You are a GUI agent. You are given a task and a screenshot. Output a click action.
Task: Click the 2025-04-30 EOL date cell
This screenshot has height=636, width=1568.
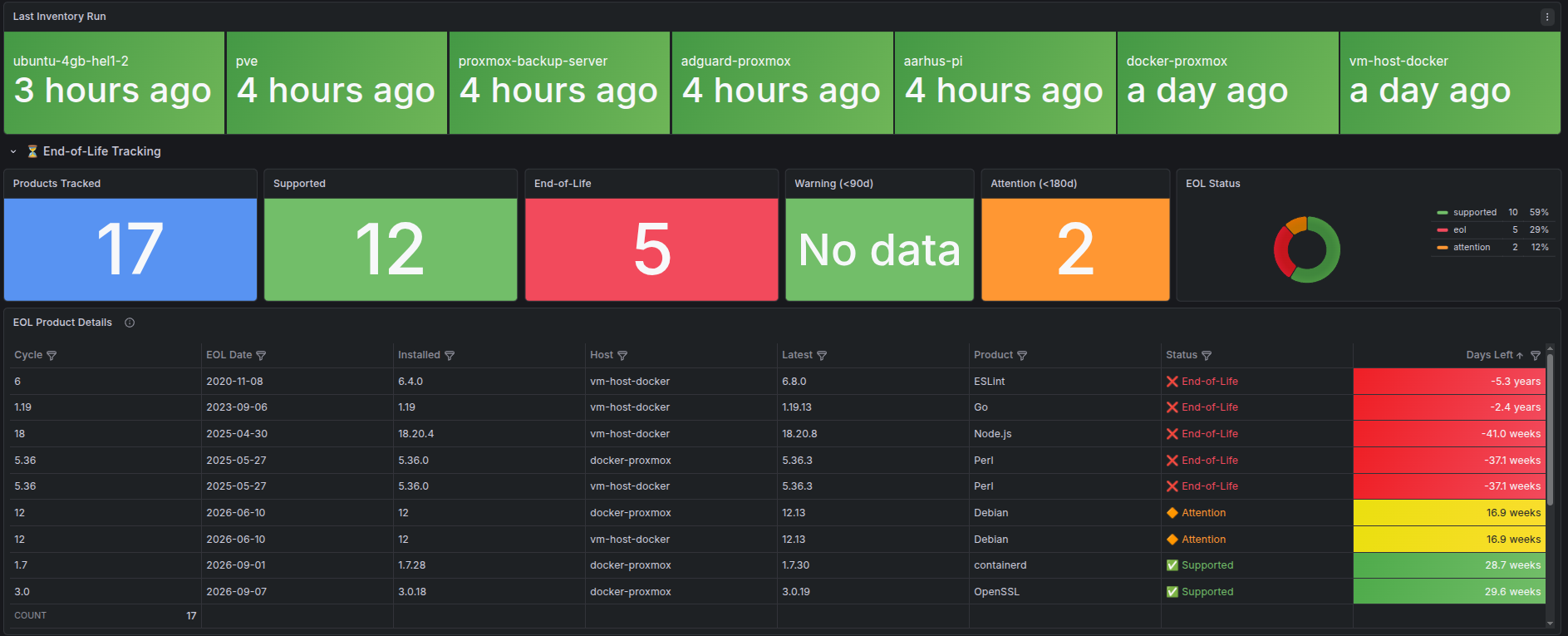click(x=297, y=434)
